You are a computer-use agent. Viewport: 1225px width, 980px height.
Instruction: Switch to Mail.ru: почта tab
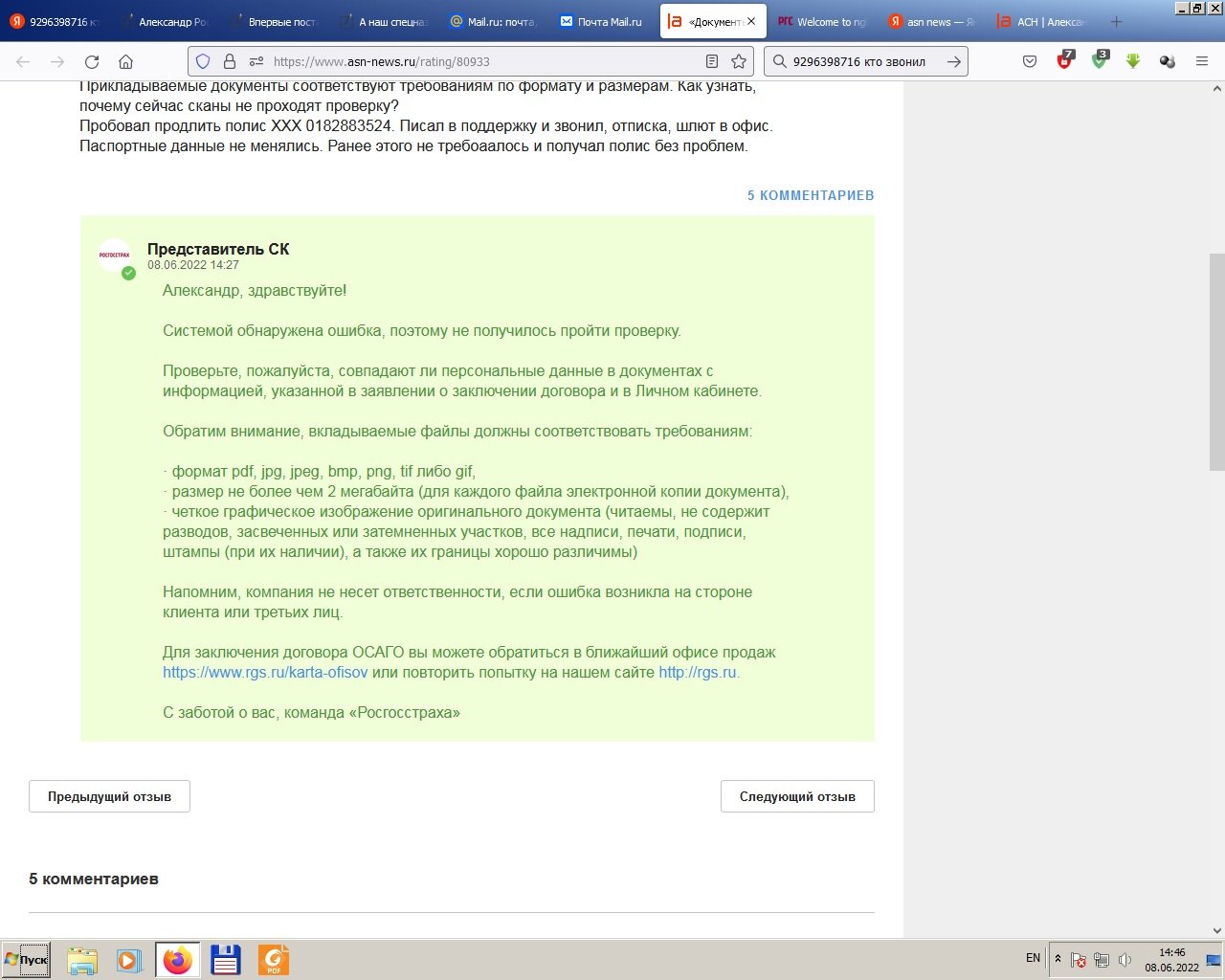[x=495, y=21]
